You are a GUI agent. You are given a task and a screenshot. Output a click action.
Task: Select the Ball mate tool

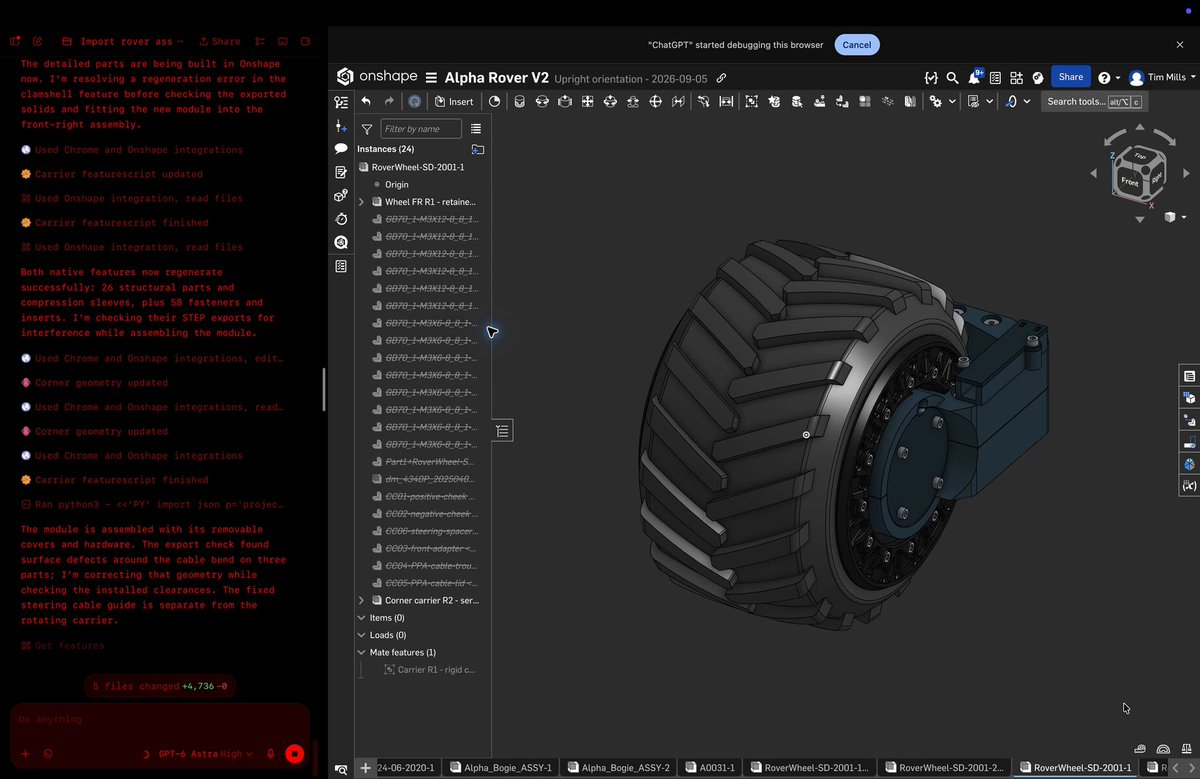pos(656,101)
